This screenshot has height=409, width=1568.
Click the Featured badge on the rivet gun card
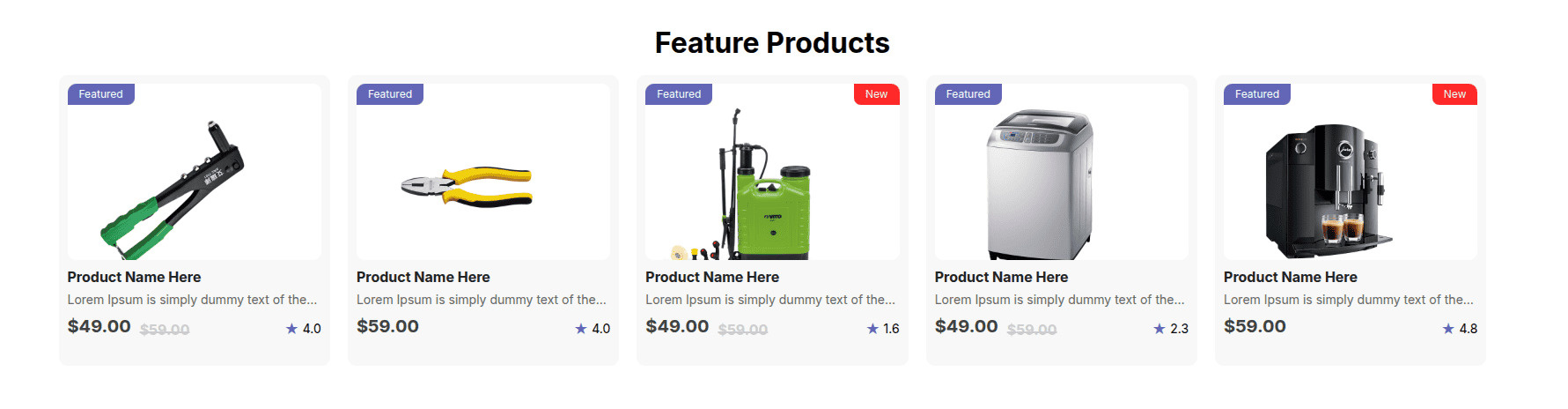[x=101, y=94]
